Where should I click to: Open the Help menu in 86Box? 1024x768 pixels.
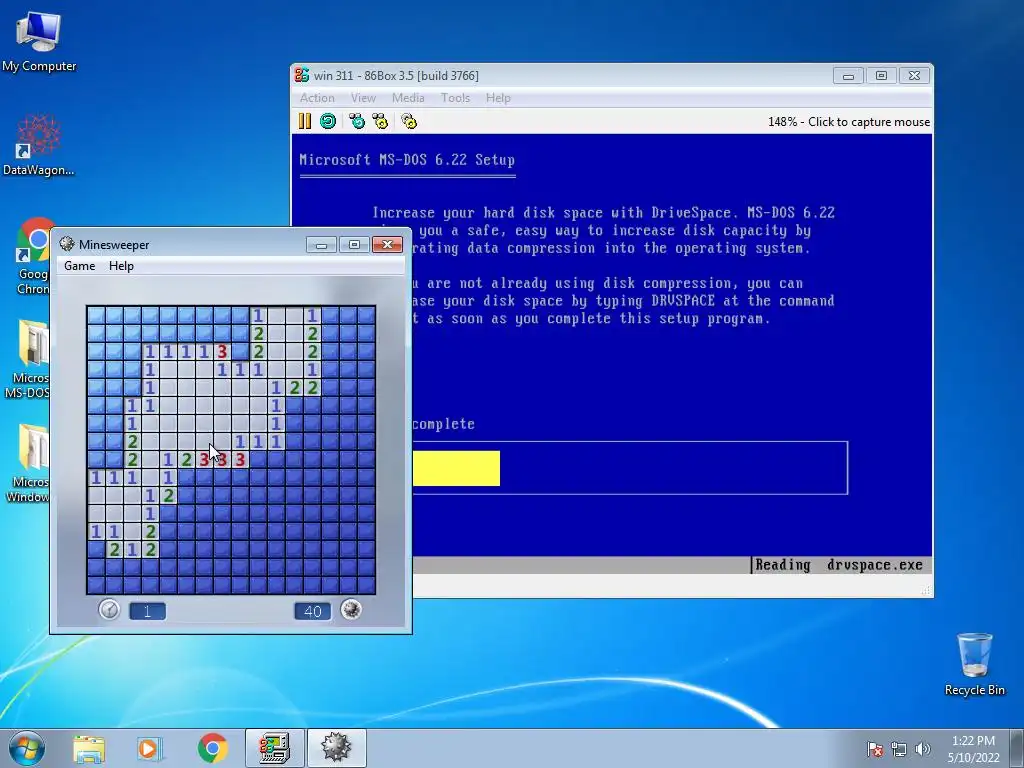point(498,98)
